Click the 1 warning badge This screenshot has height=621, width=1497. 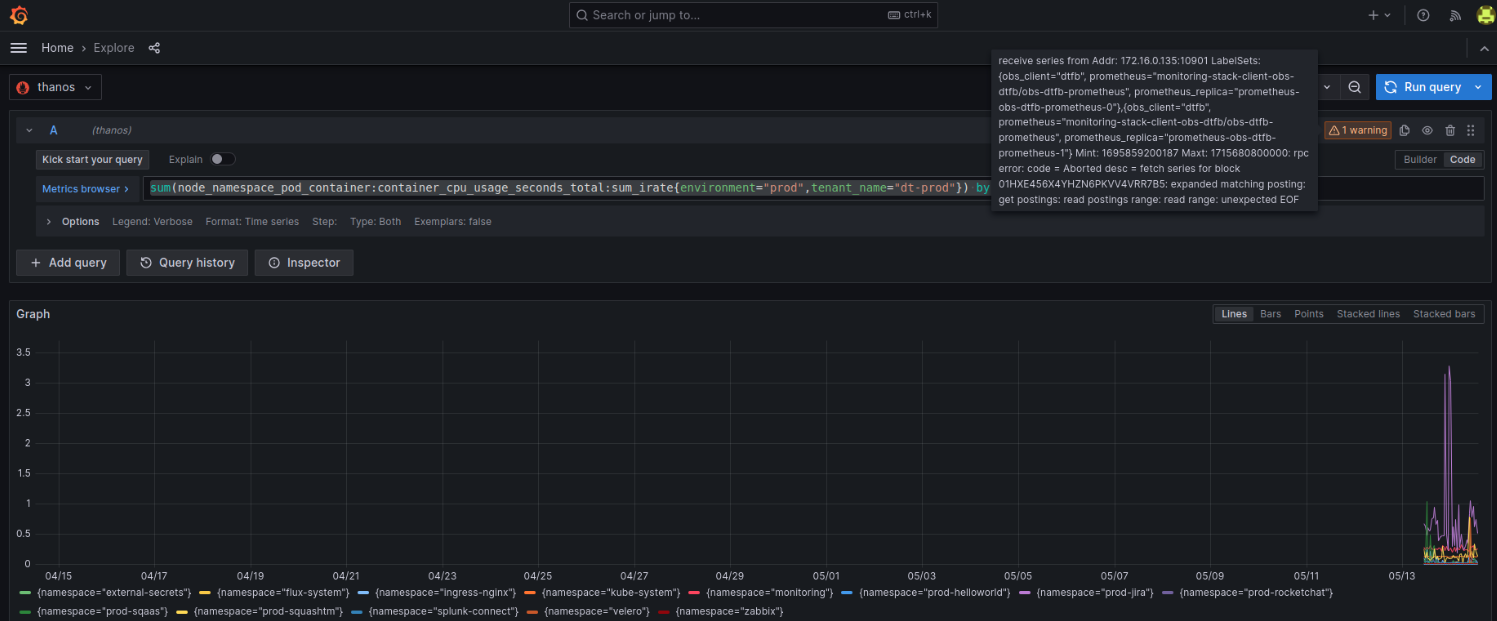pyautogui.click(x=1358, y=130)
